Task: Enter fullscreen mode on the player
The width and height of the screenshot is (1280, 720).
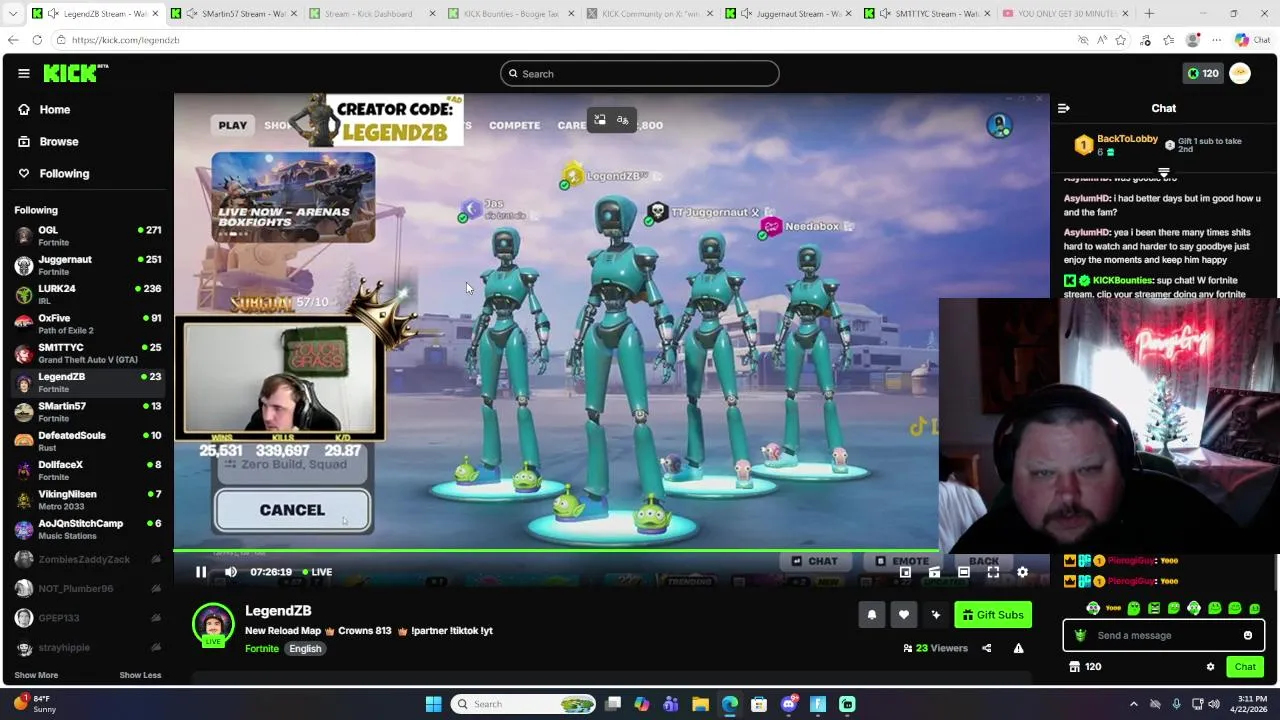Action: click(993, 572)
